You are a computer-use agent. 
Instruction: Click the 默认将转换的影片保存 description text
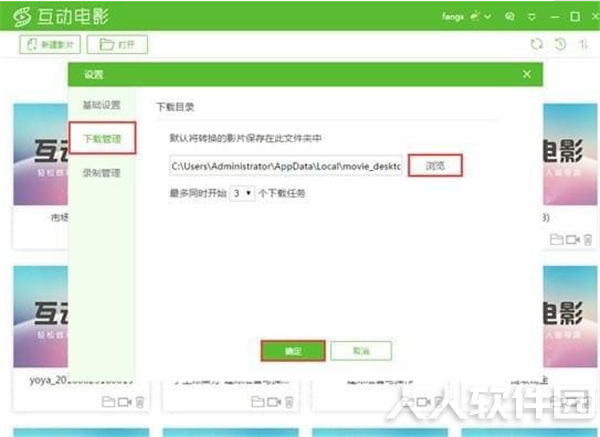click(245, 138)
